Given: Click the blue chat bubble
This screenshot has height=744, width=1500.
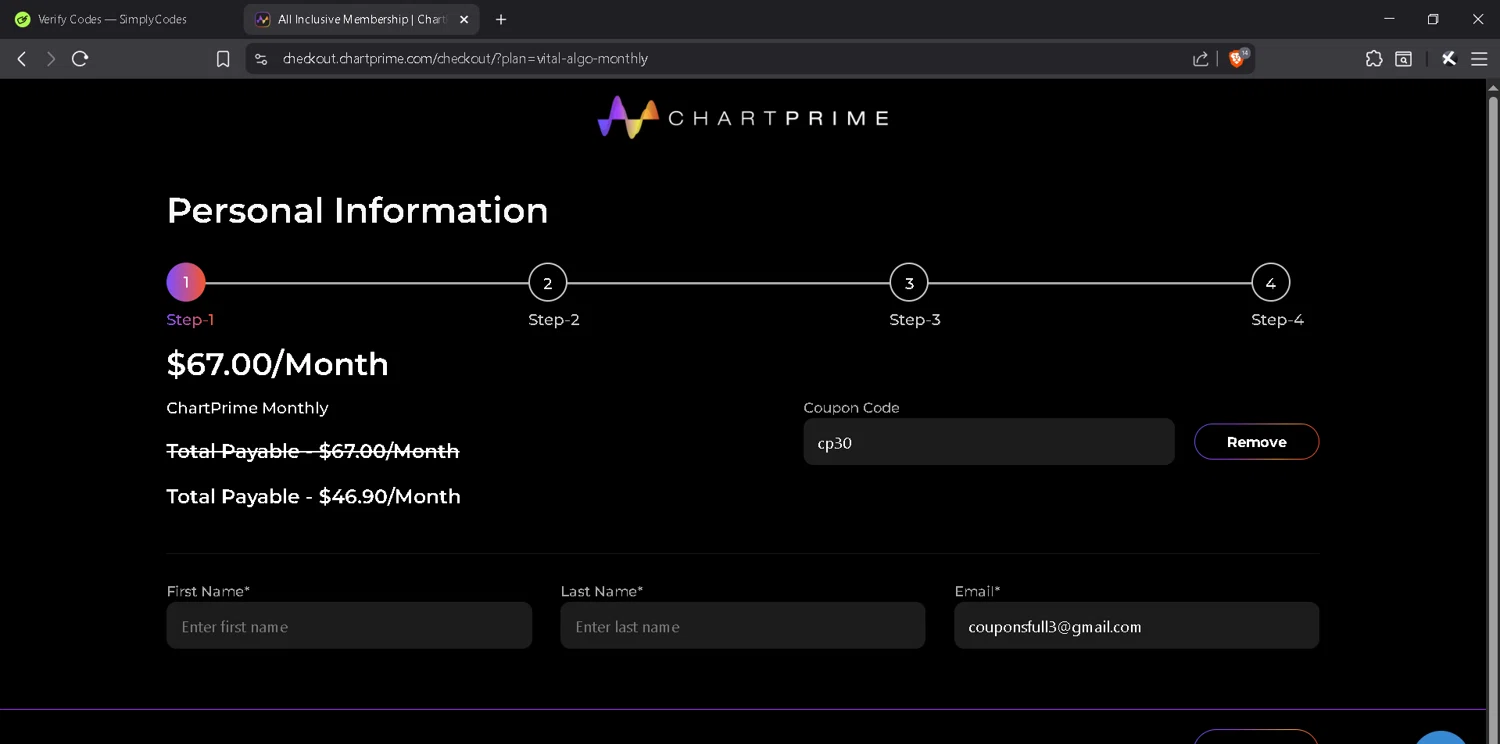Looking at the screenshot, I should coord(1440,738).
